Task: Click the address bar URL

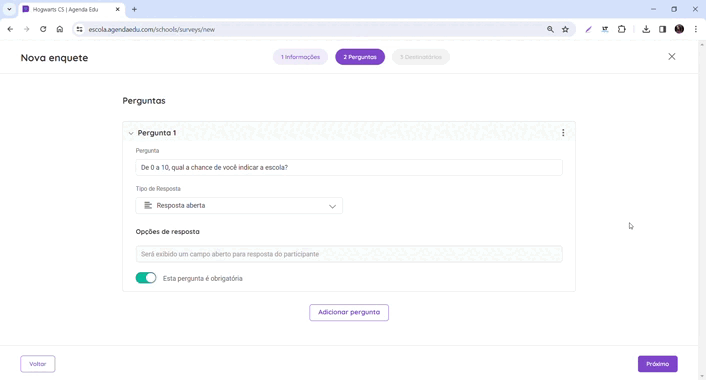Action: [x=152, y=30]
